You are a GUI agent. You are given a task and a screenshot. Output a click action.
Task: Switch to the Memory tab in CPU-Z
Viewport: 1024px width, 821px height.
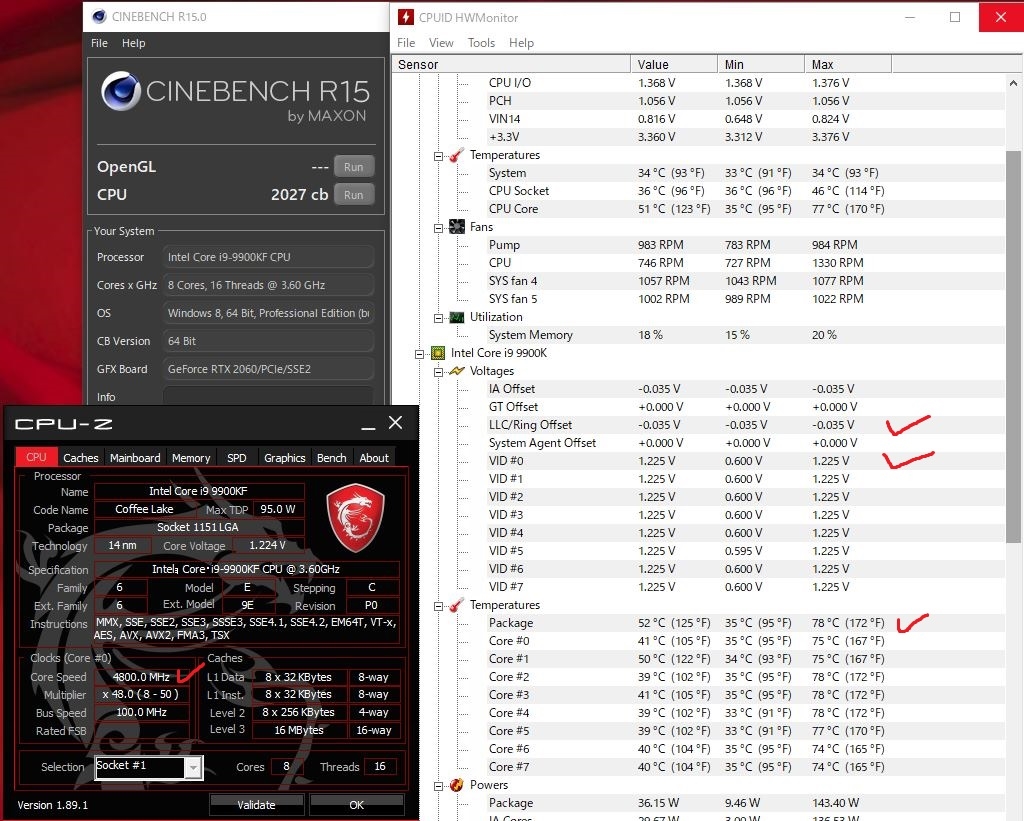[x=191, y=458]
